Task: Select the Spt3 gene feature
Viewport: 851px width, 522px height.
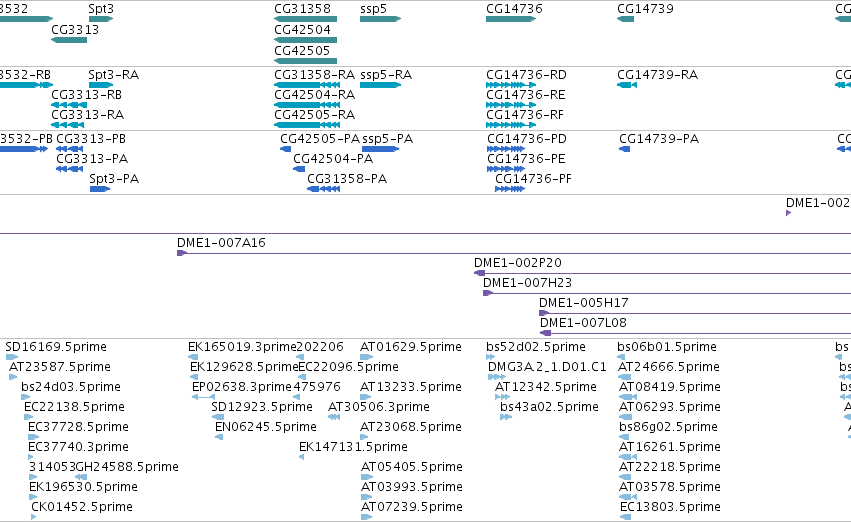Action: point(100,19)
